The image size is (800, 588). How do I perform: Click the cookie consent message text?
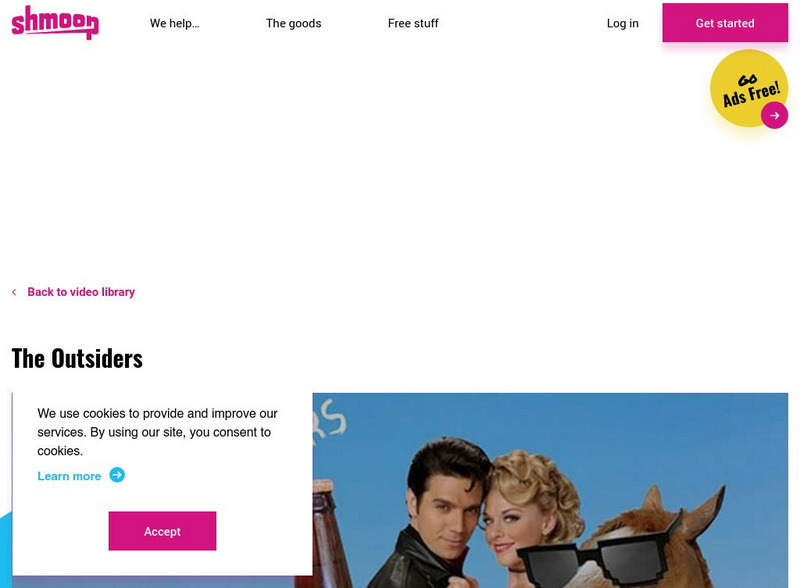(157, 432)
